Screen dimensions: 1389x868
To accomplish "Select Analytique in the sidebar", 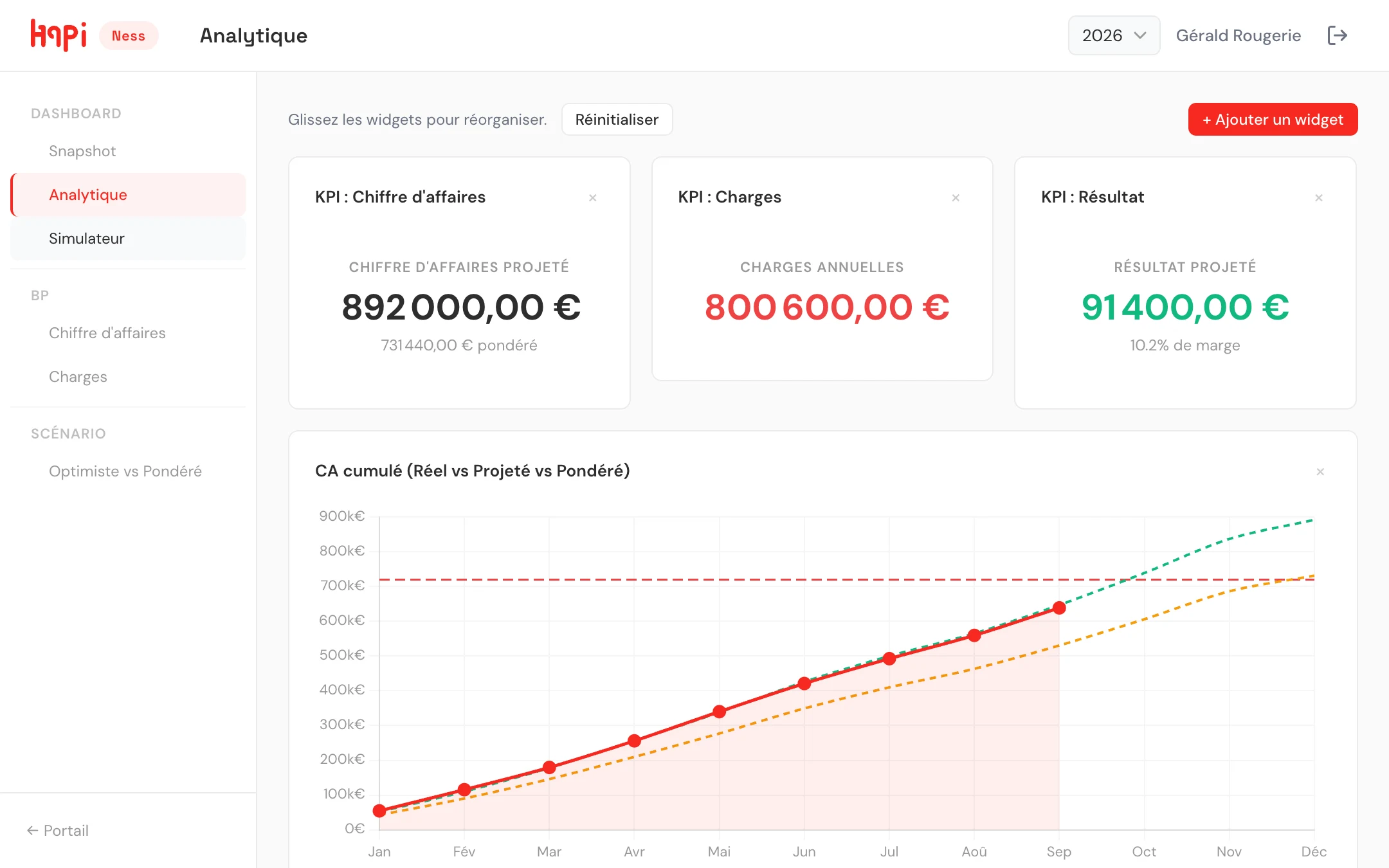I will 128,195.
